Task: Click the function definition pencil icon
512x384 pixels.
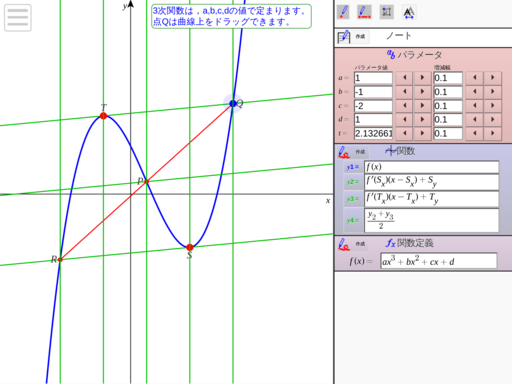Action: click(344, 244)
